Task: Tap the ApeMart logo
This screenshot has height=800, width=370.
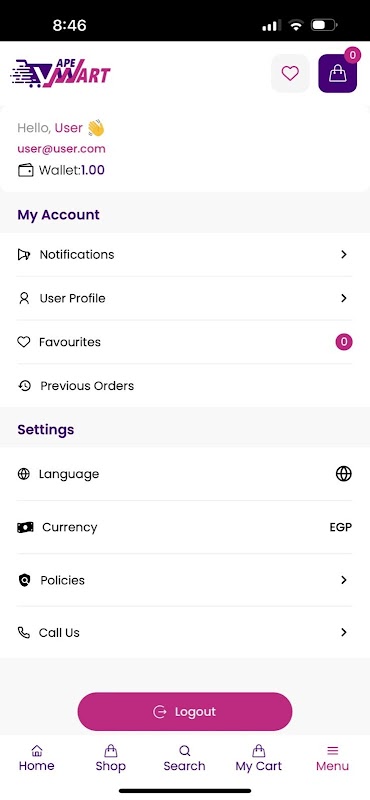Action: click(60, 73)
